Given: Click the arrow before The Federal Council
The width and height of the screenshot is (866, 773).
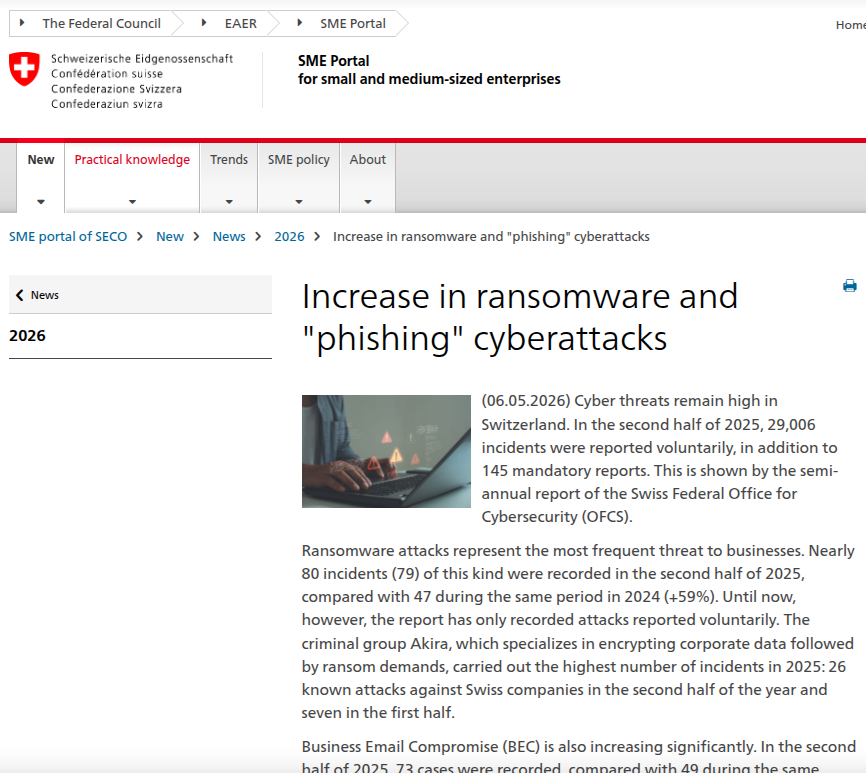Looking at the screenshot, I should coord(22,23).
